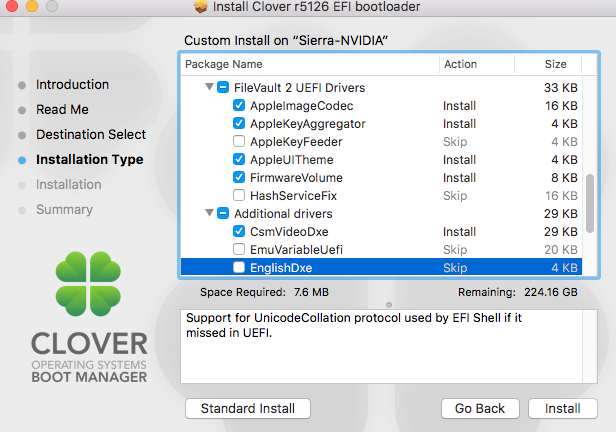
Task: Select the HashServiceFix row label
Action: point(293,196)
